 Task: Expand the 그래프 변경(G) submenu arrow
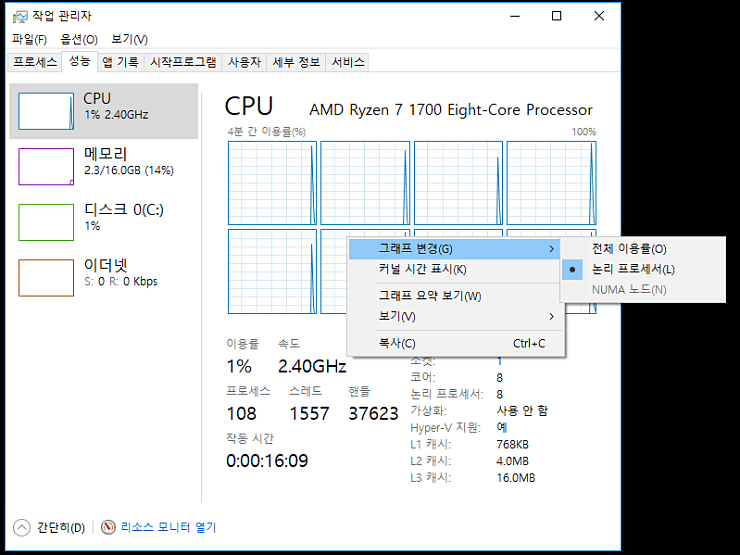(551, 249)
